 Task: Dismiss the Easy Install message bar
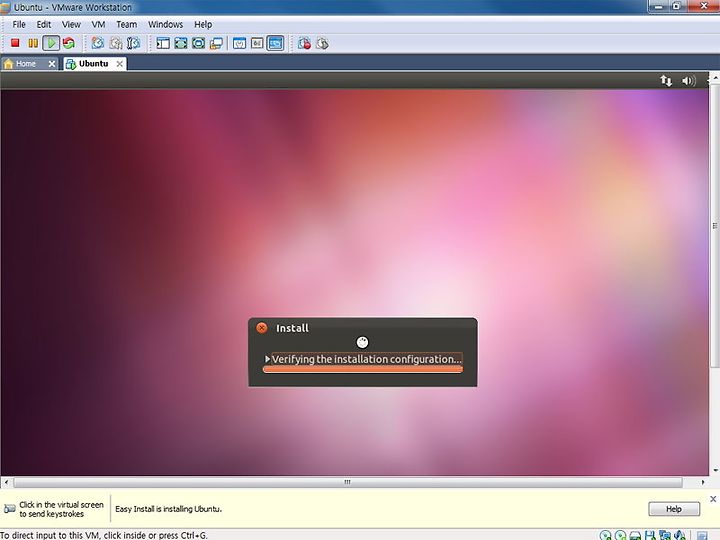pyautogui.click(x=713, y=499)
